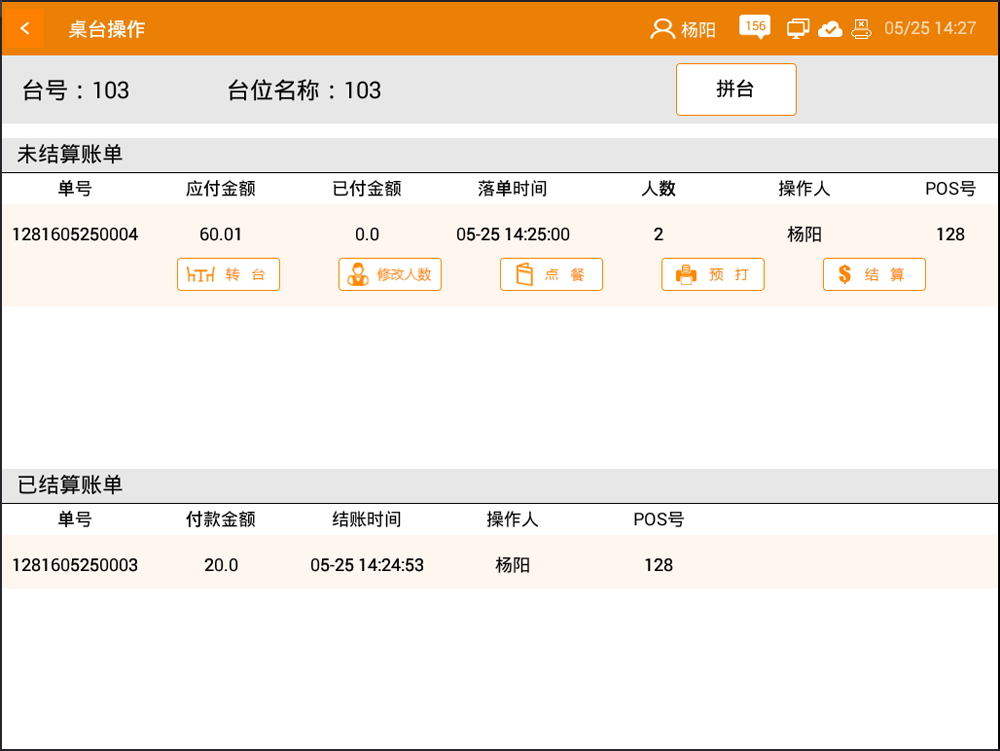Open the user profile icon for 杨阳

[663, 29]
